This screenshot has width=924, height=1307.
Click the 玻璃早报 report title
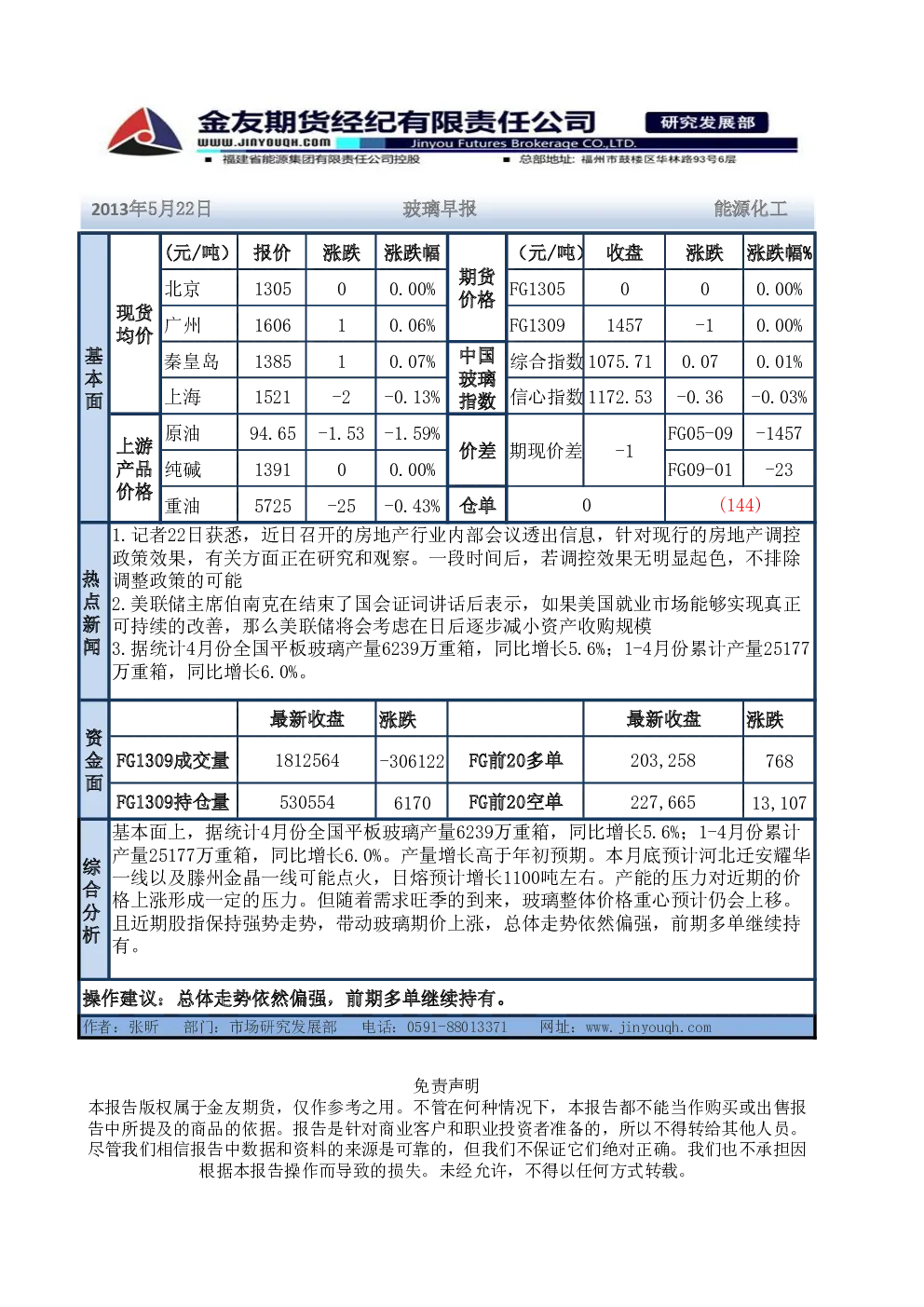tap(440, 209)
